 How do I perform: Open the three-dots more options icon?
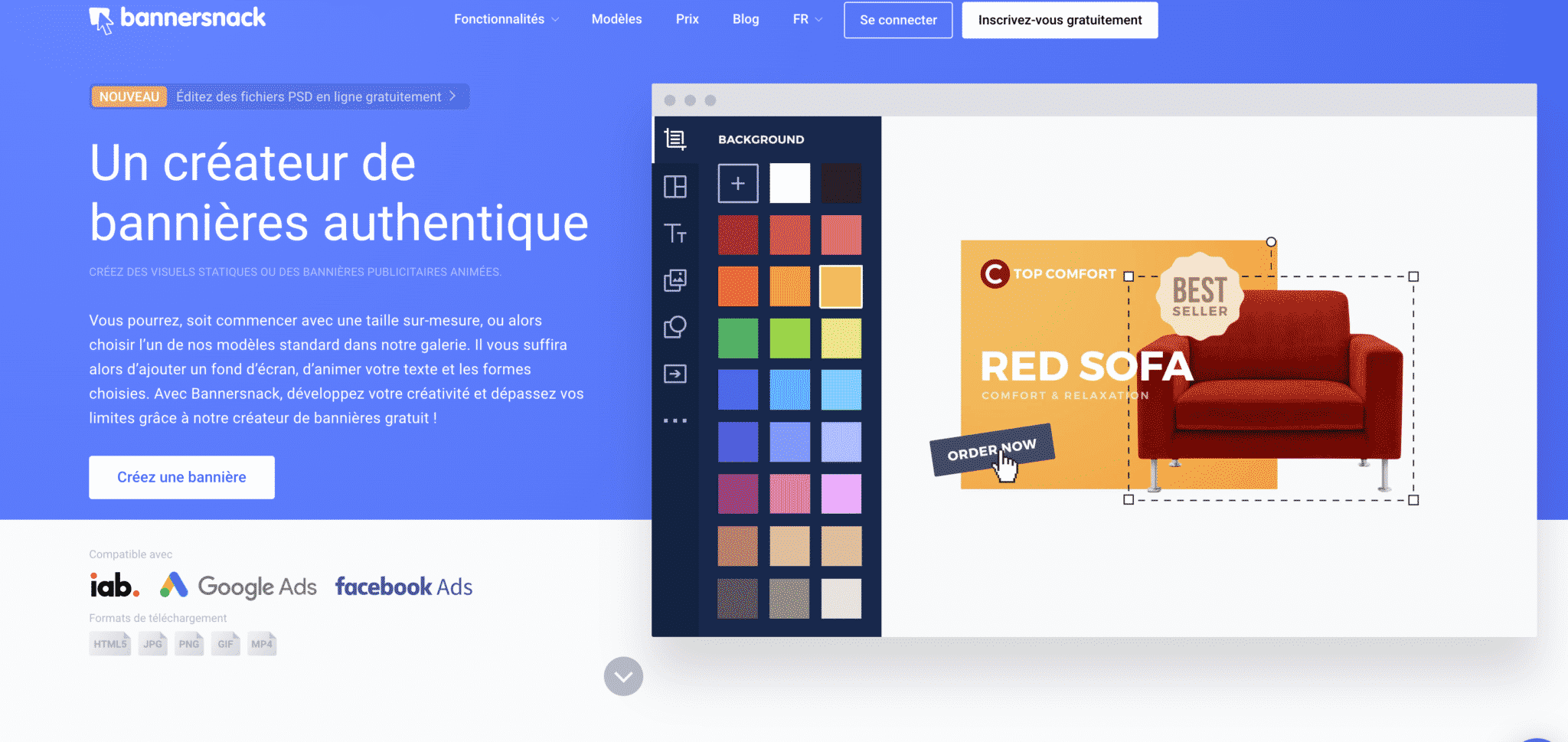pyautogui.click(x=675, y=420)
